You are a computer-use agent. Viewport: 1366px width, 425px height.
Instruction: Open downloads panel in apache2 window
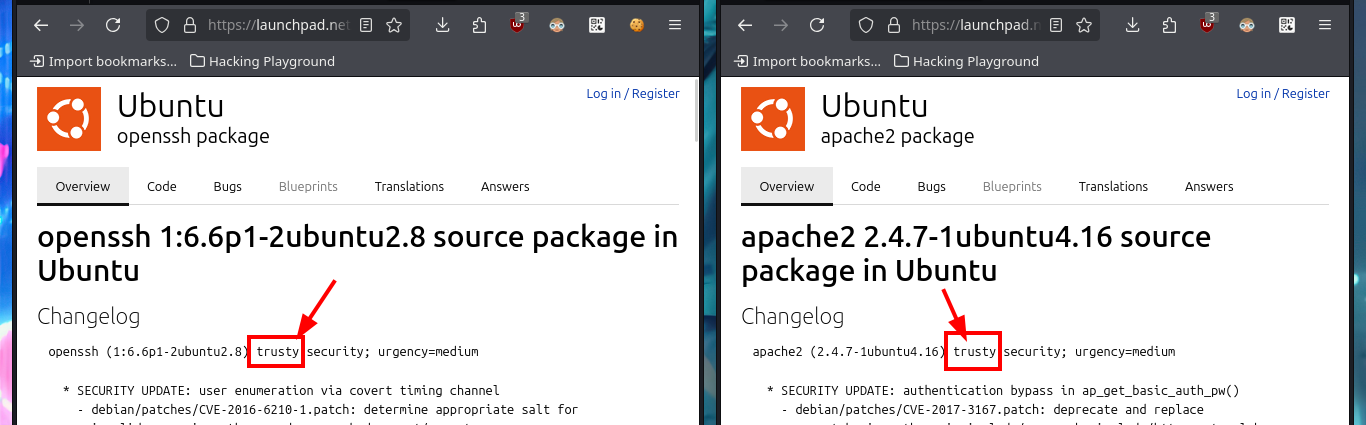tap(1133, 25)
